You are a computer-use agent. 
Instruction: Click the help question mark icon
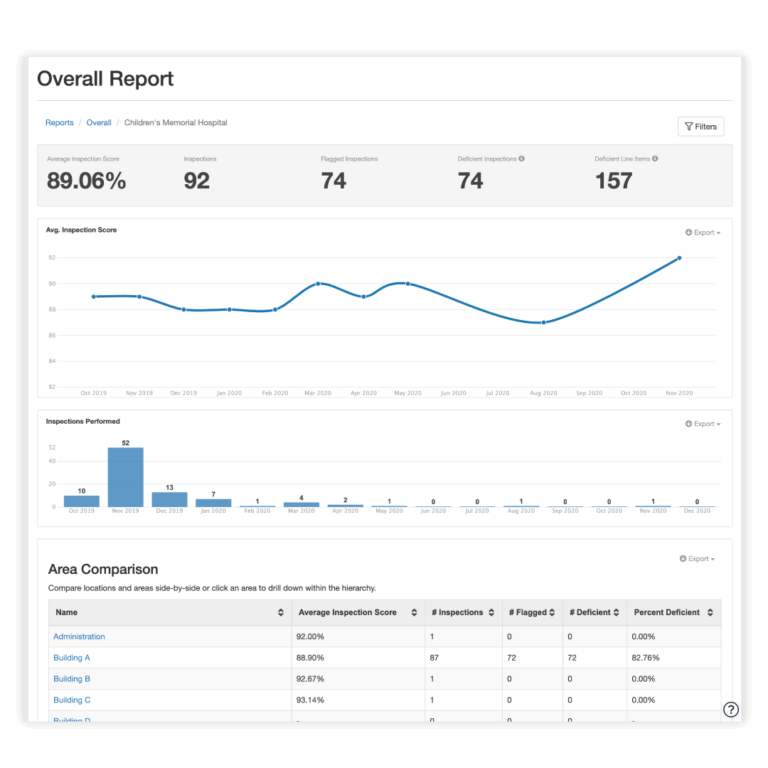coord(731,709)
